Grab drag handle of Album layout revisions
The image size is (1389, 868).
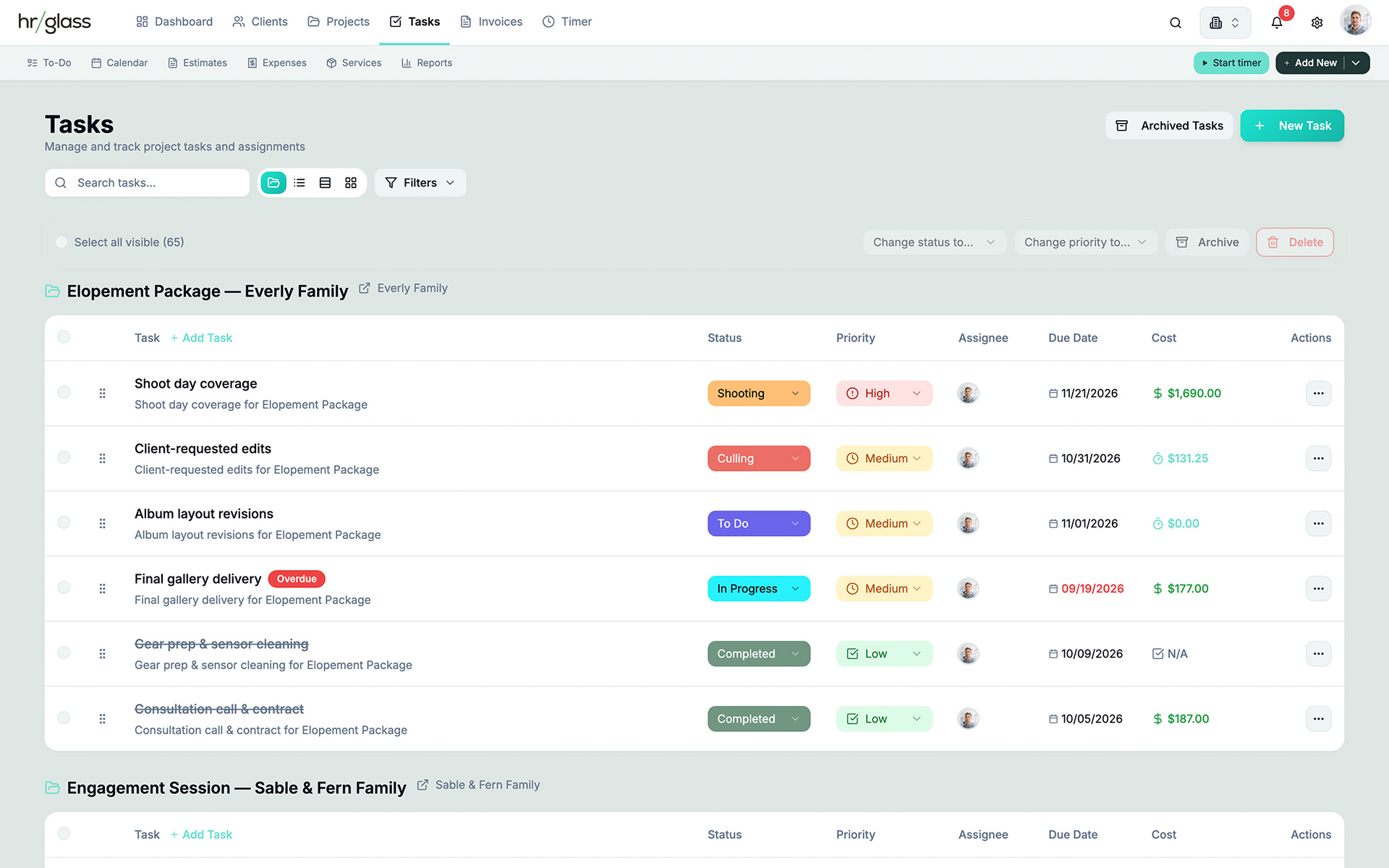[102, 524]
